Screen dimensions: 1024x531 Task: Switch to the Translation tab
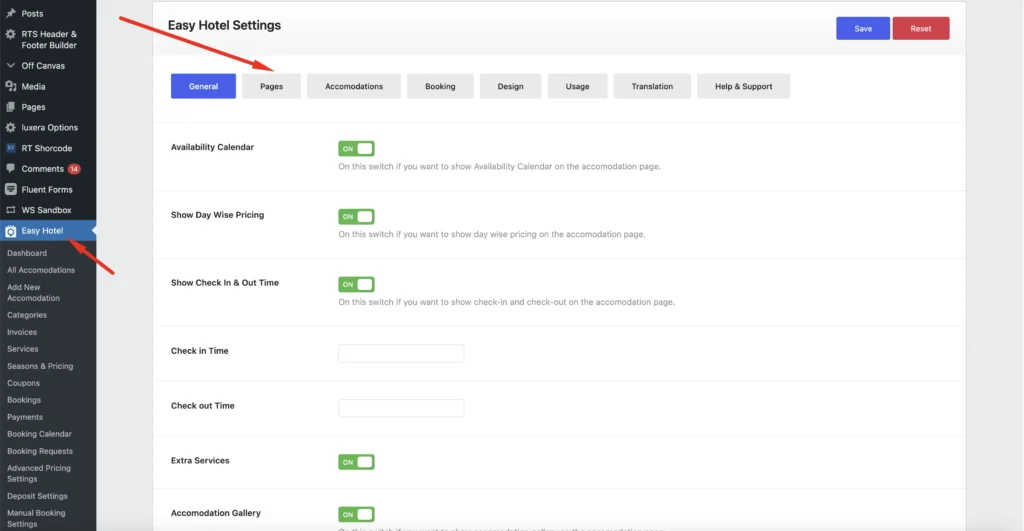(652, 86)
